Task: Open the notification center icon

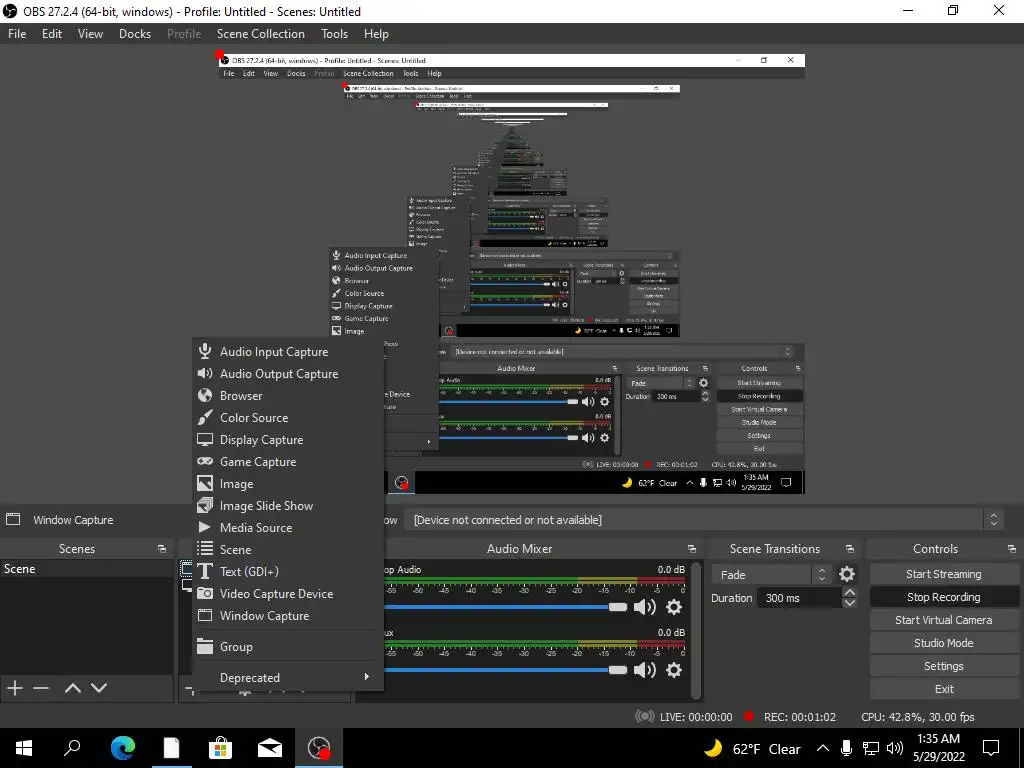Action: pos(991,748)
